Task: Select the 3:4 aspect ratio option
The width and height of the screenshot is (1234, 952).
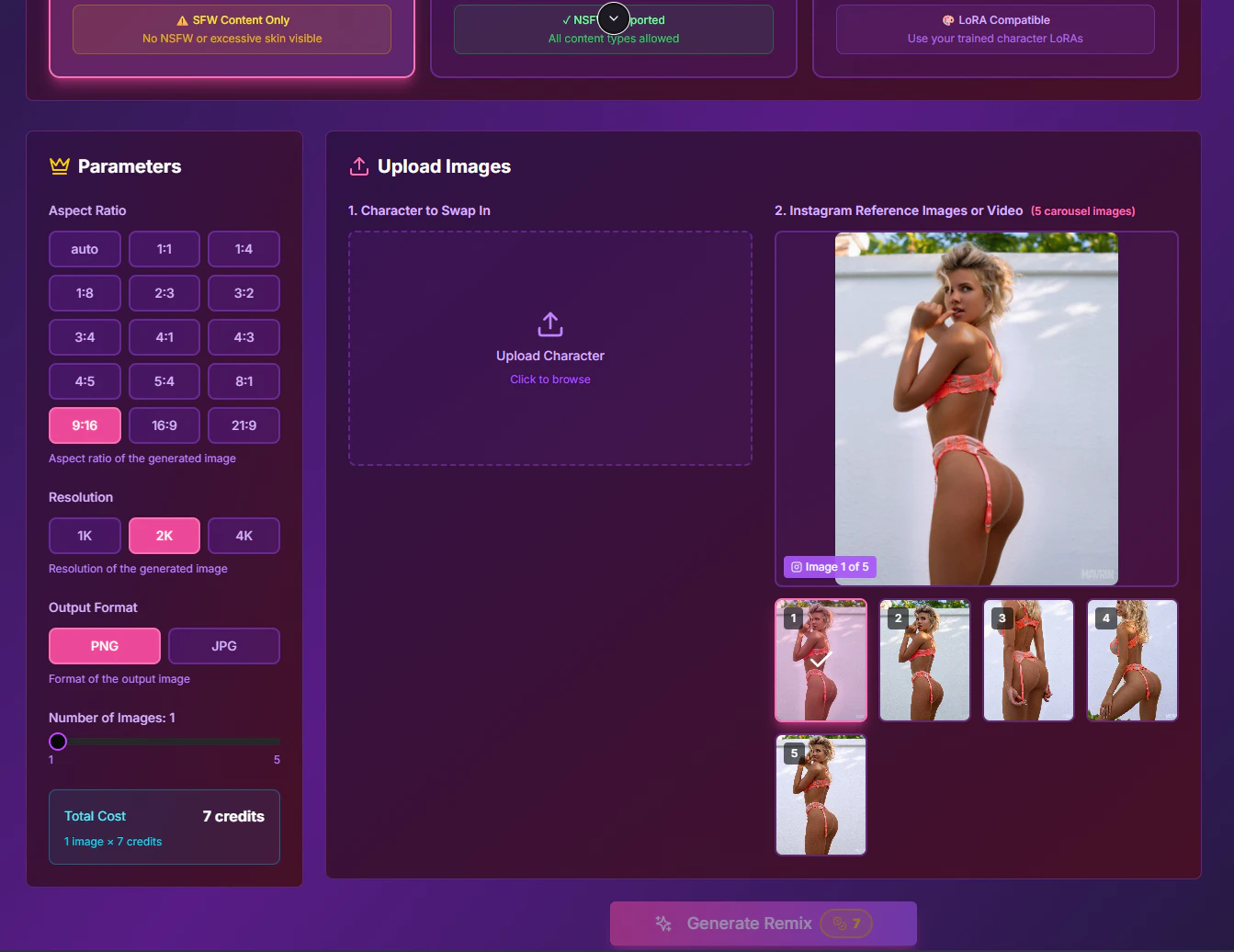Action: coord(85,337)
